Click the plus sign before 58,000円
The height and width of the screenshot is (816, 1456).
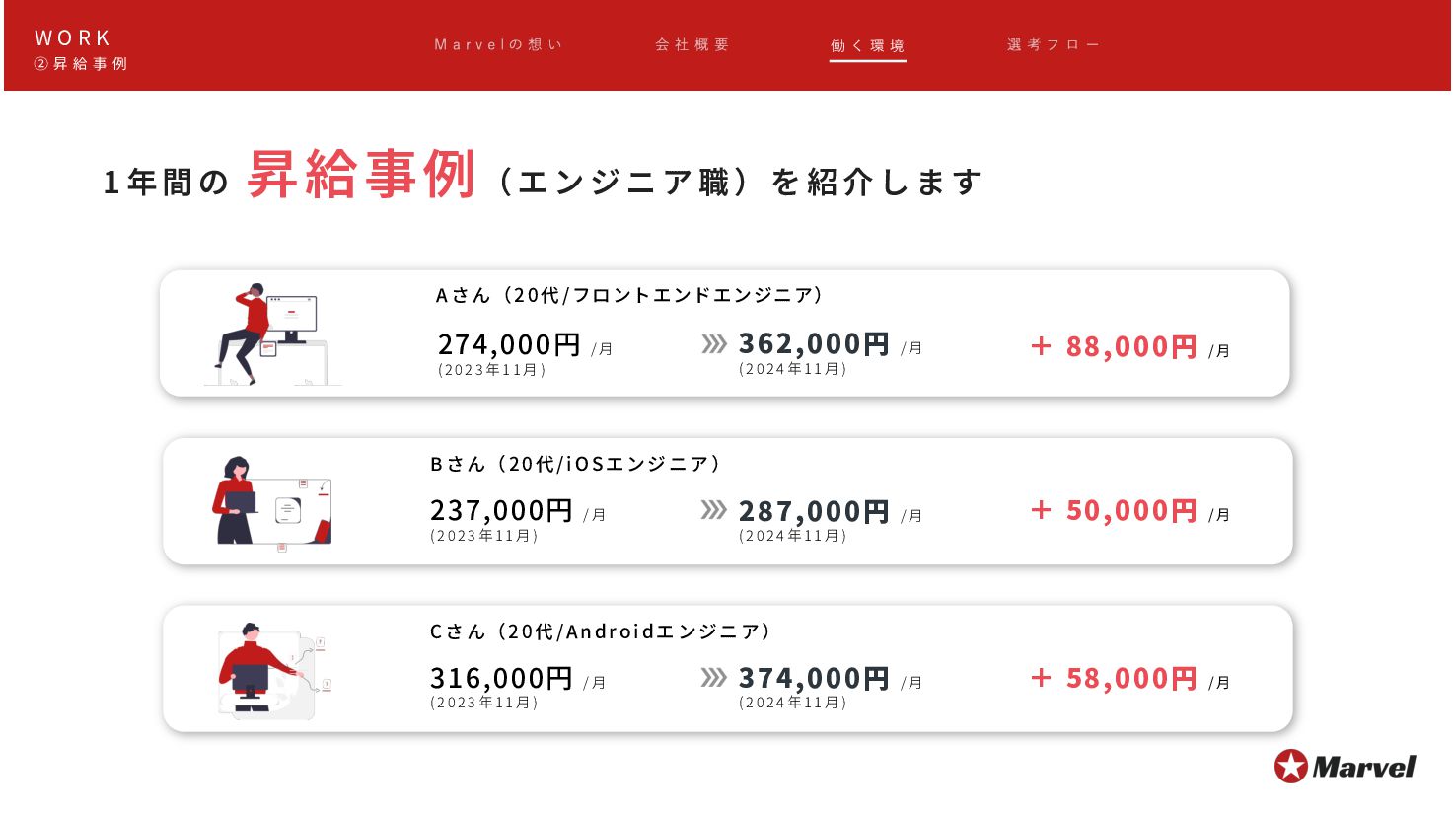pos(1041,677)
